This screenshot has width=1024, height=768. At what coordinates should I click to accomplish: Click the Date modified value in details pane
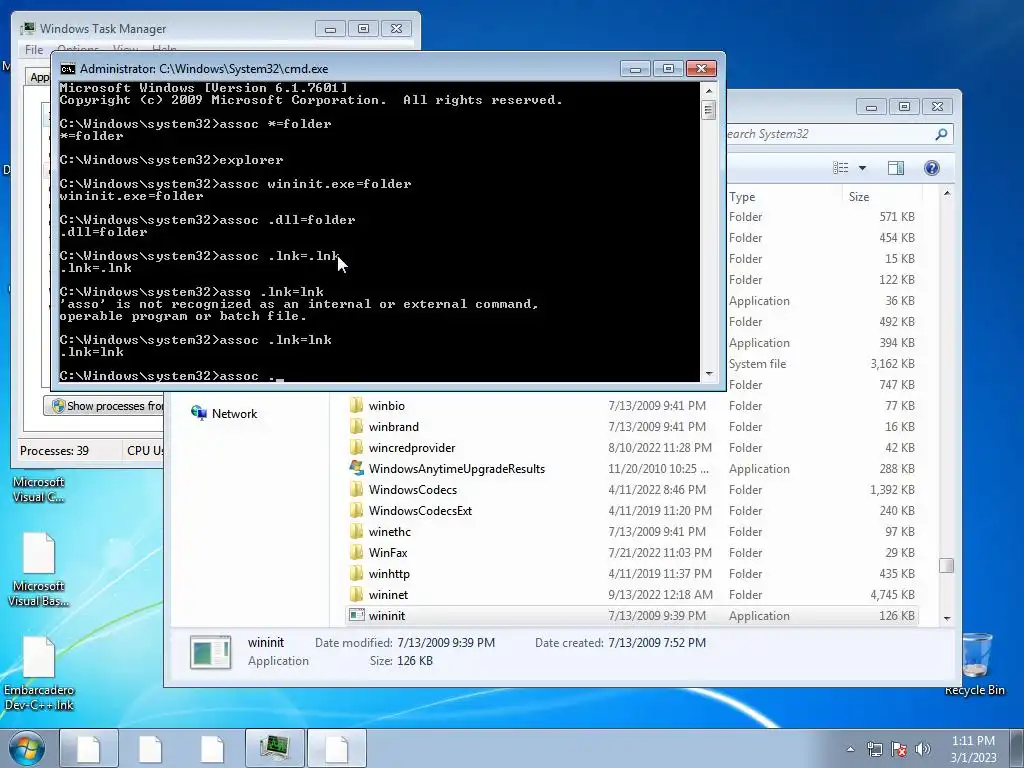[446, 643]
